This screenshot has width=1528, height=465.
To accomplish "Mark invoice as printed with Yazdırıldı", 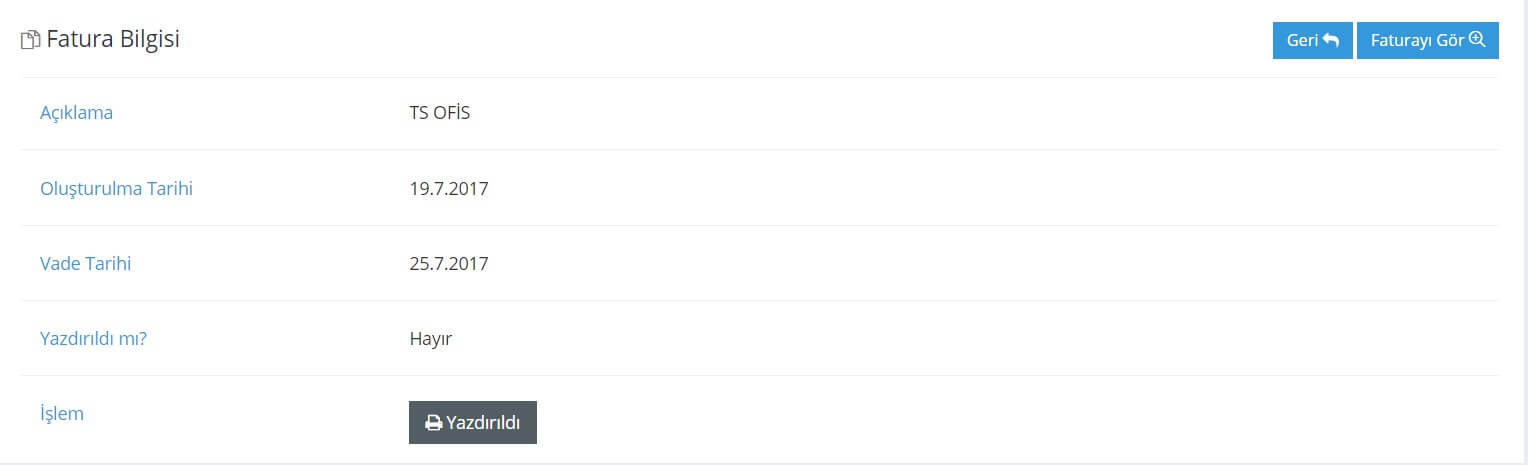I will 473,422.
